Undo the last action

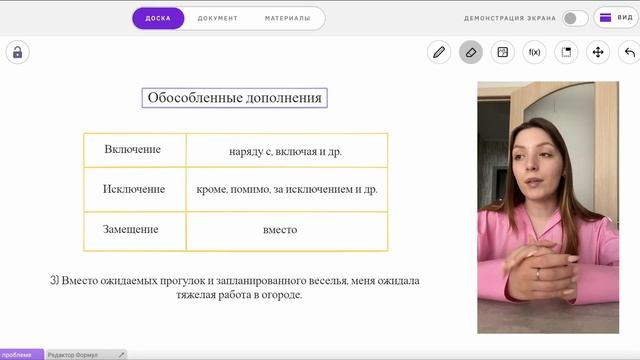(x=629, y=52)
